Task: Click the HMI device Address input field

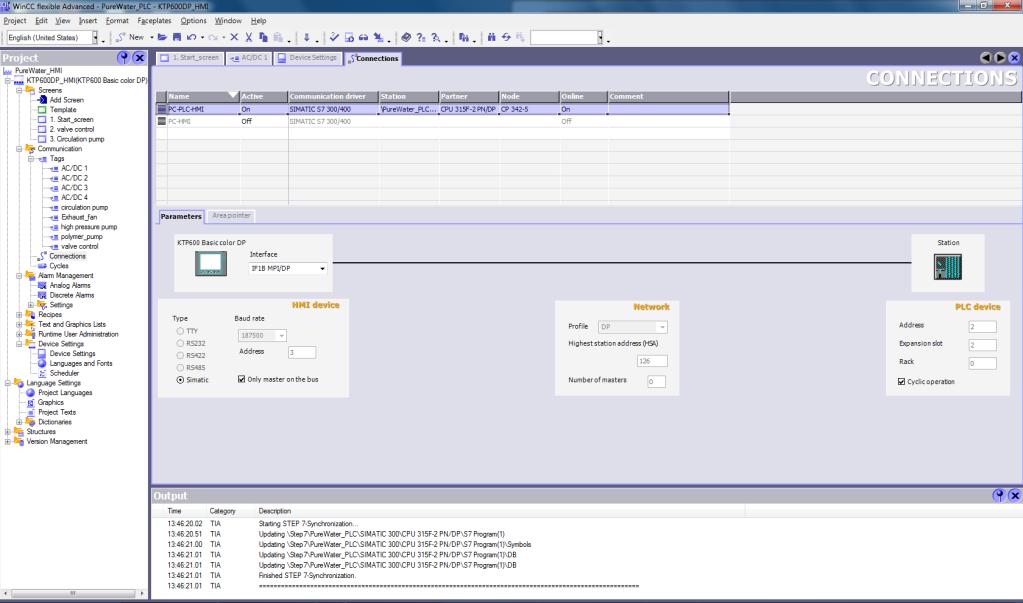Action: [x=302, y=352]
